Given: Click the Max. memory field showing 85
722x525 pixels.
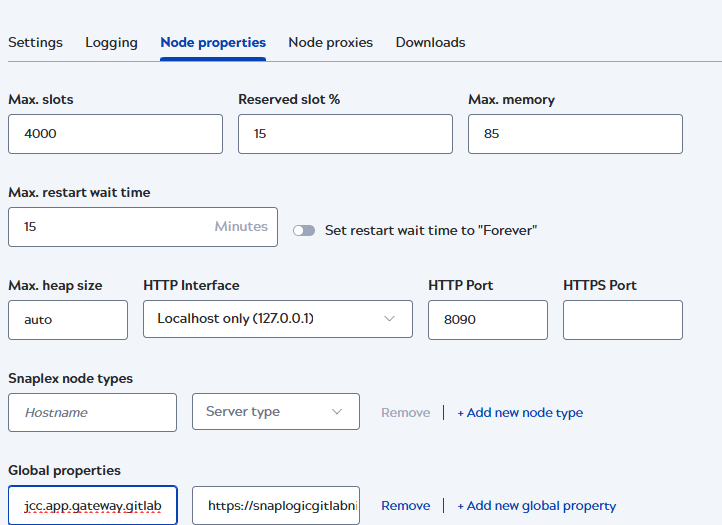Looking at the screenshot, I should (x=575, y=134).
